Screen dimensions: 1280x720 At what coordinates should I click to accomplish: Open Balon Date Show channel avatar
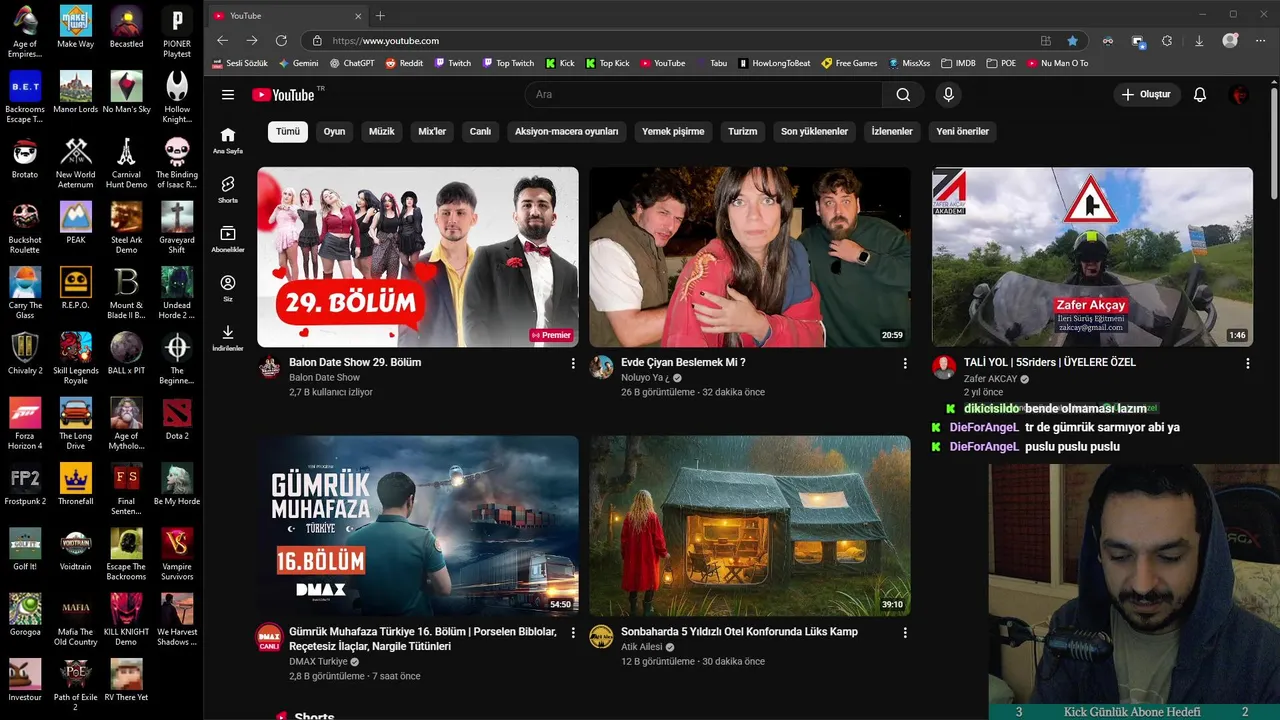point(270,367)
